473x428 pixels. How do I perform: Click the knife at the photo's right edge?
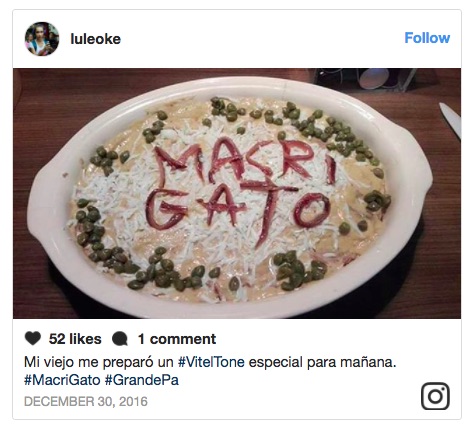click(451, 119)
